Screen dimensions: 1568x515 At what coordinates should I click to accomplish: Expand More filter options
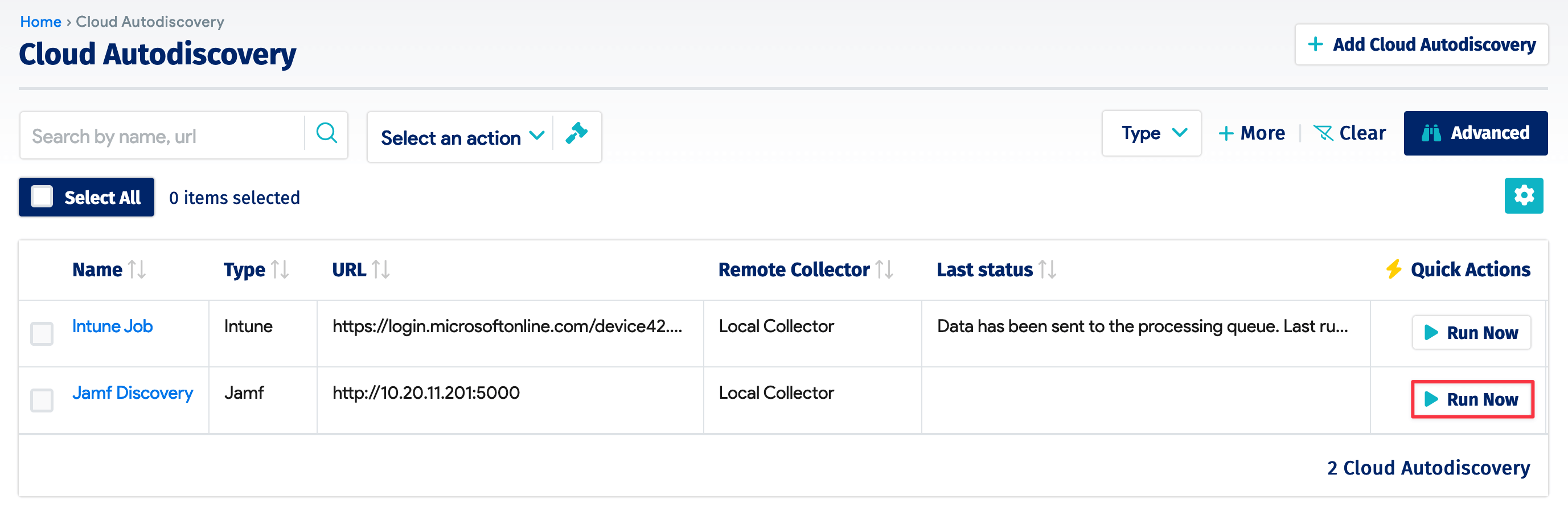1251,133
